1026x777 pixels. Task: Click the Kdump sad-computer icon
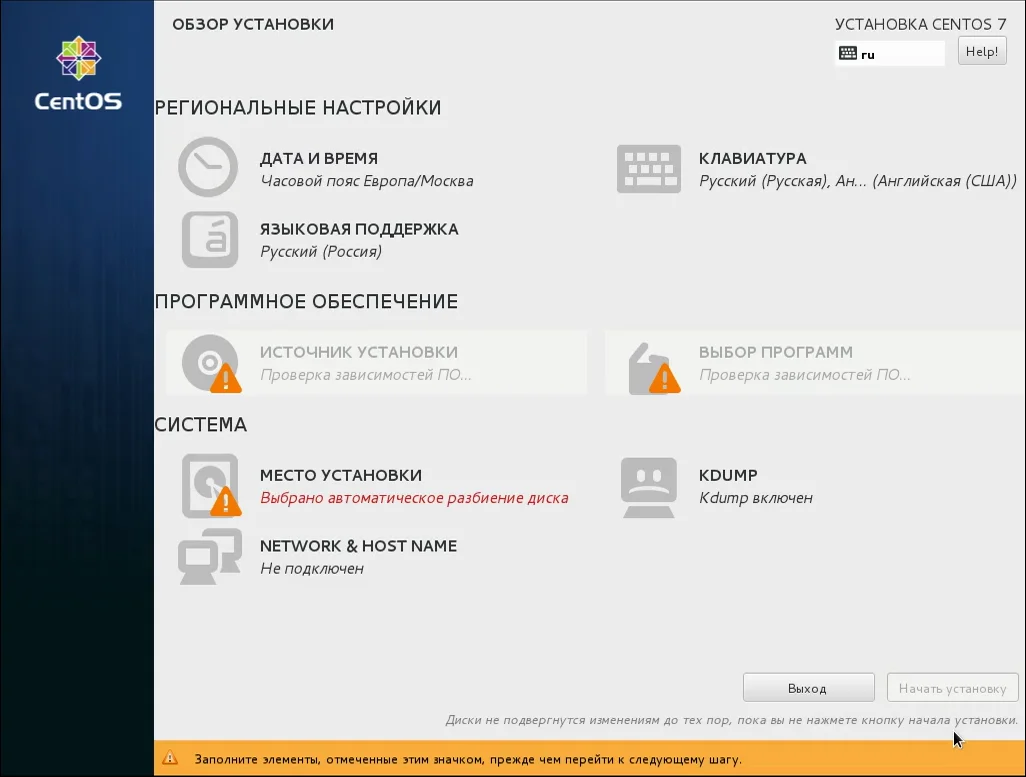click(648, 487)
